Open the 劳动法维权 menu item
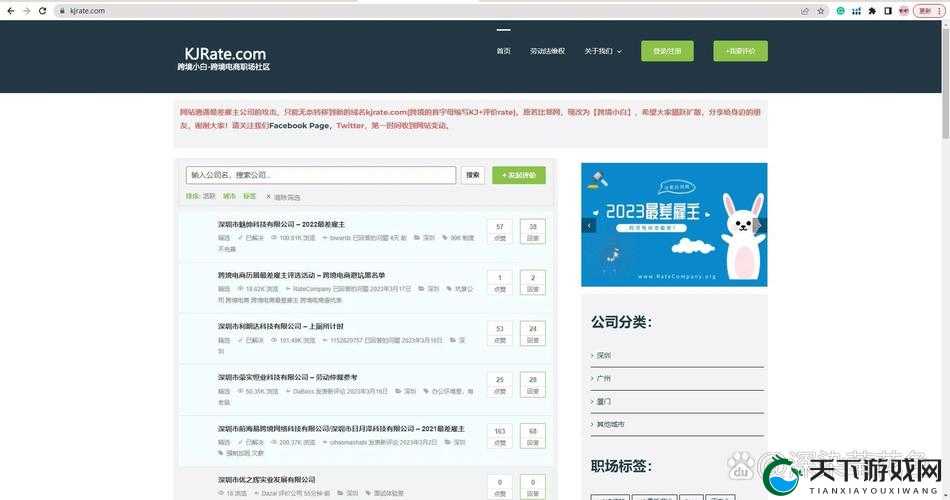 coord(547,52)
